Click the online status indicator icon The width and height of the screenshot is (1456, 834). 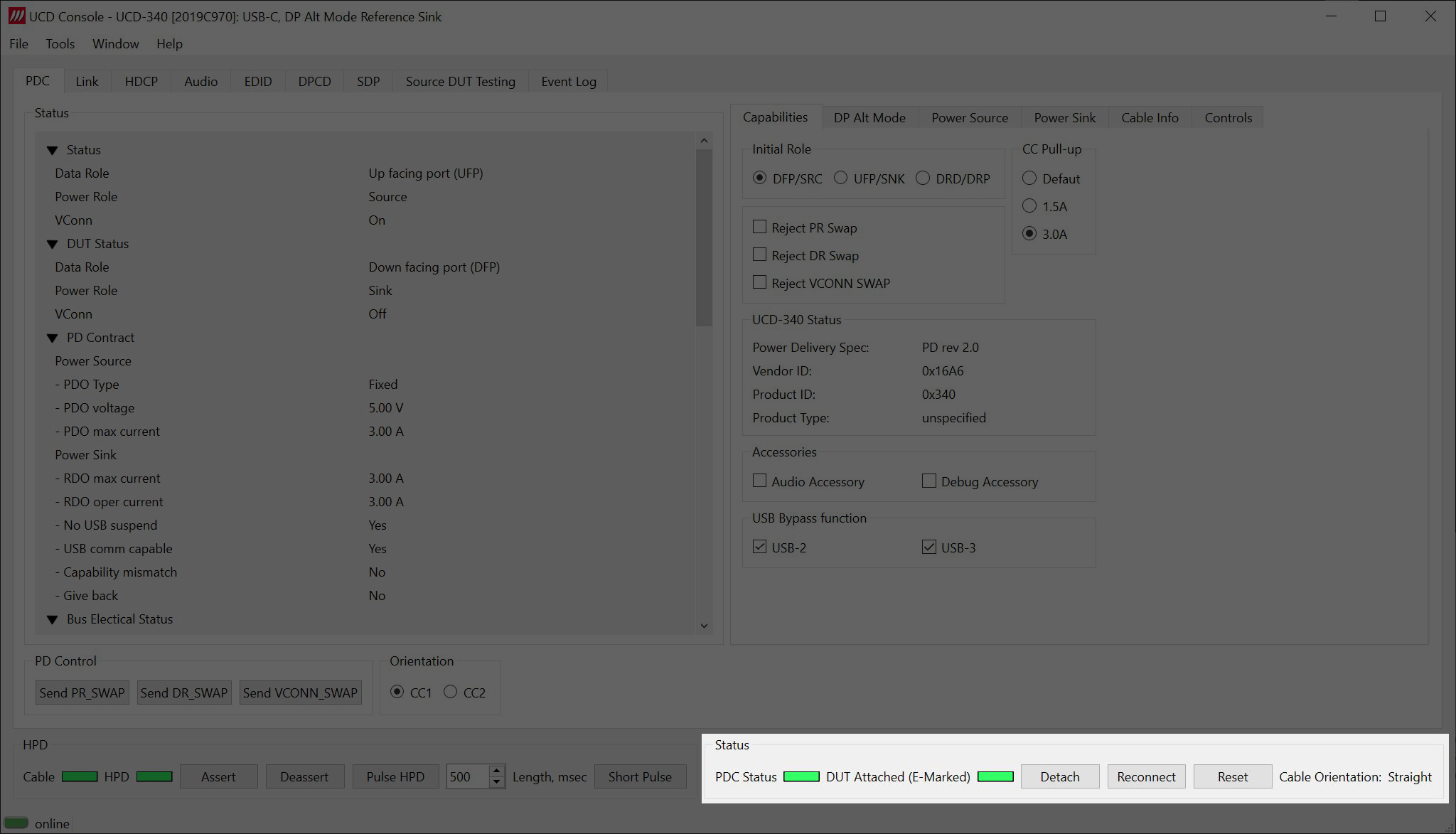pyautogui.click(x=16, y=823)
